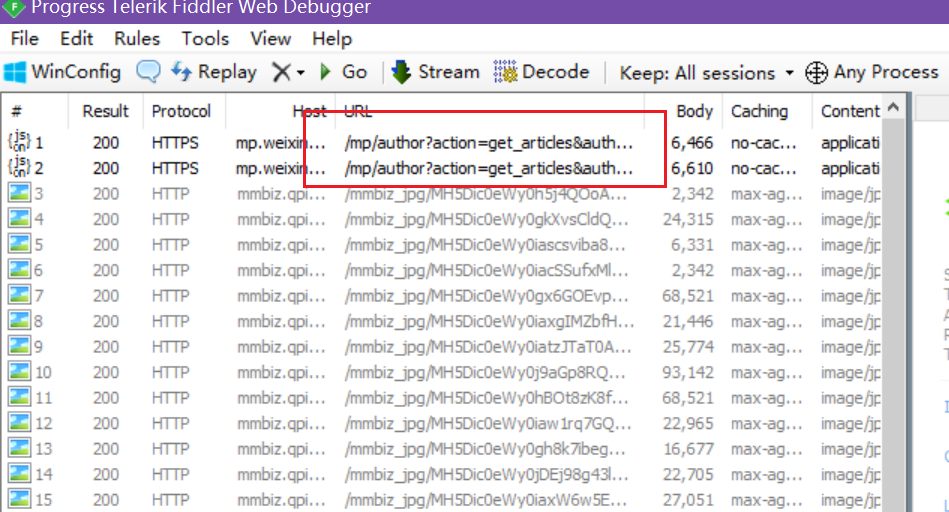
Task: Click the Any Process target icon
Action: point(816,73)
